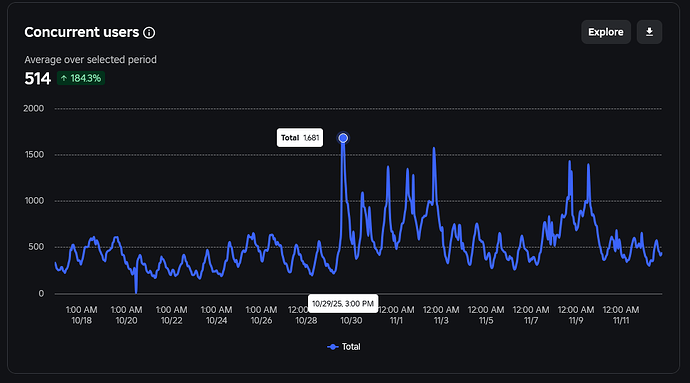This screenshot has height=383, width=690.
Task: Click the 184.3% increase badge
Action: click(x=81, y=78)
